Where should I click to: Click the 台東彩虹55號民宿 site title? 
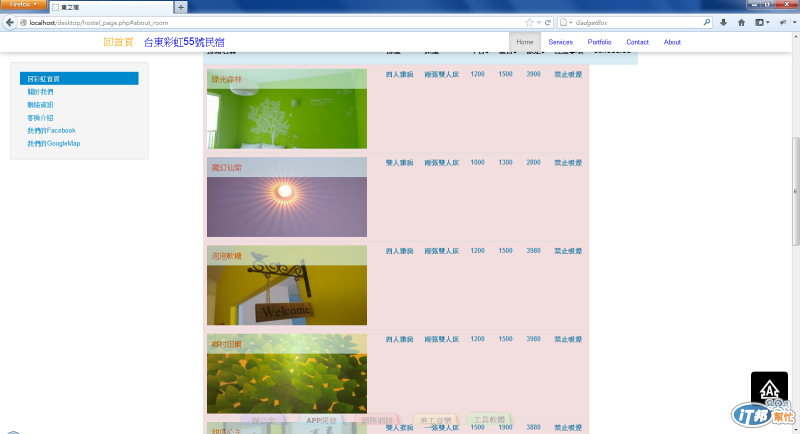point(184,42)
